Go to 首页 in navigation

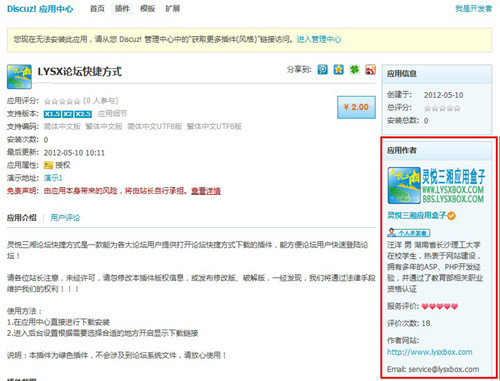click(x=97, y=9)
